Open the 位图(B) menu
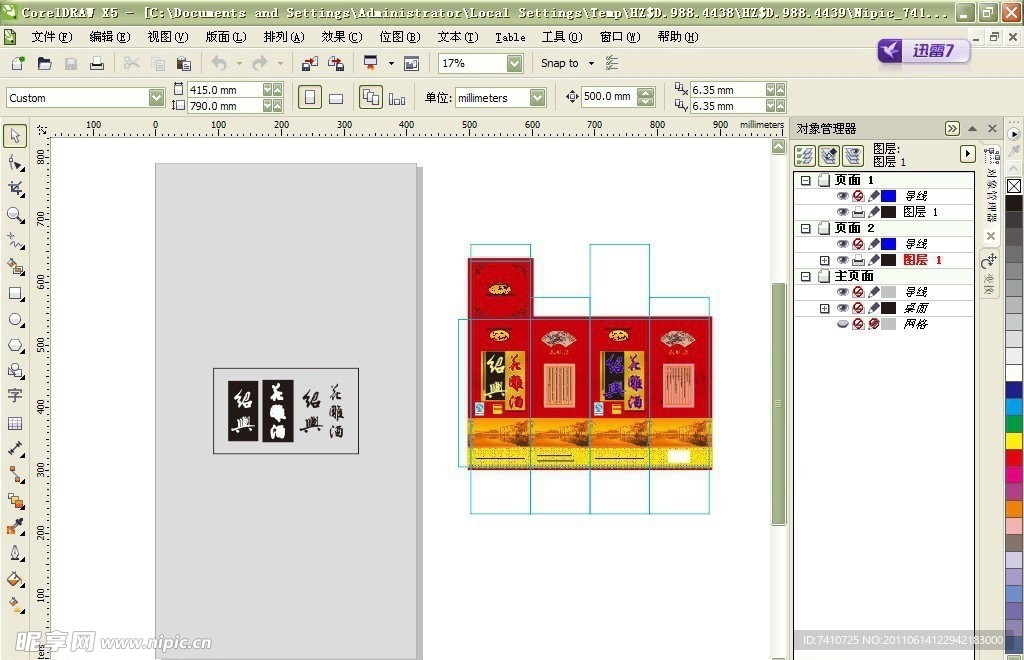This screenshot has height=660, width=1024. (399, 37)
